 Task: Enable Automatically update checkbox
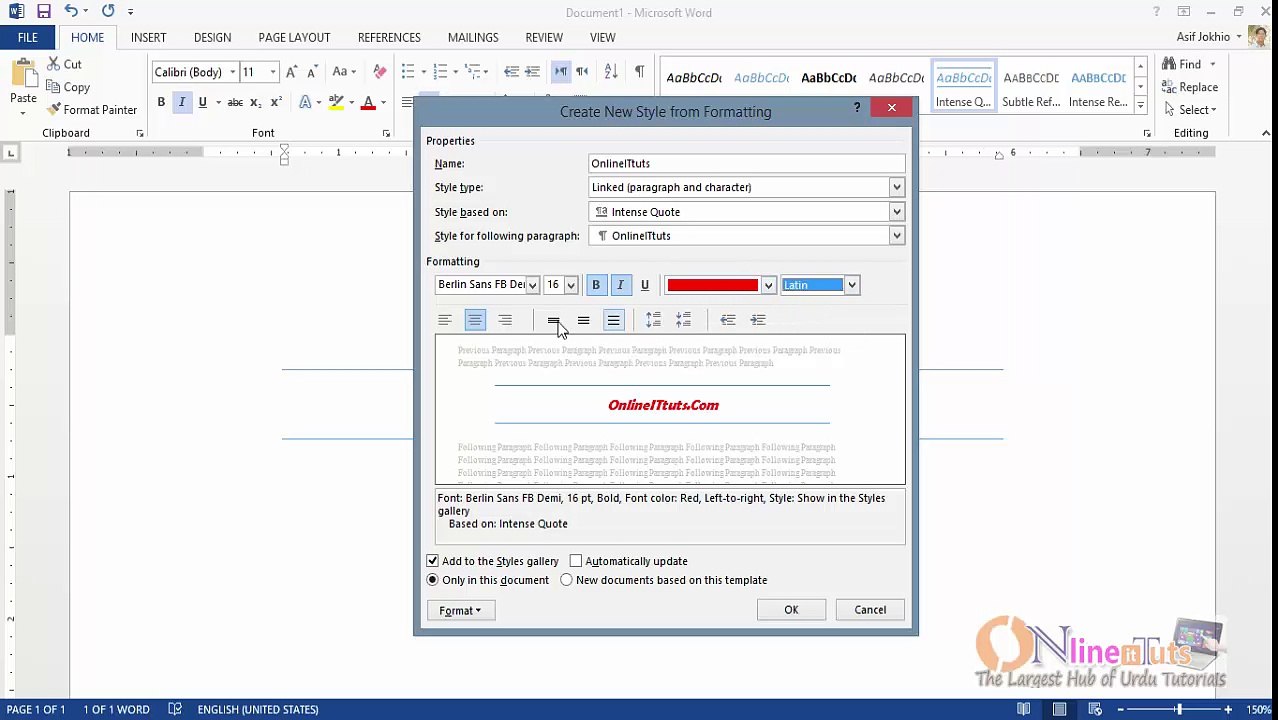(576, 561)
